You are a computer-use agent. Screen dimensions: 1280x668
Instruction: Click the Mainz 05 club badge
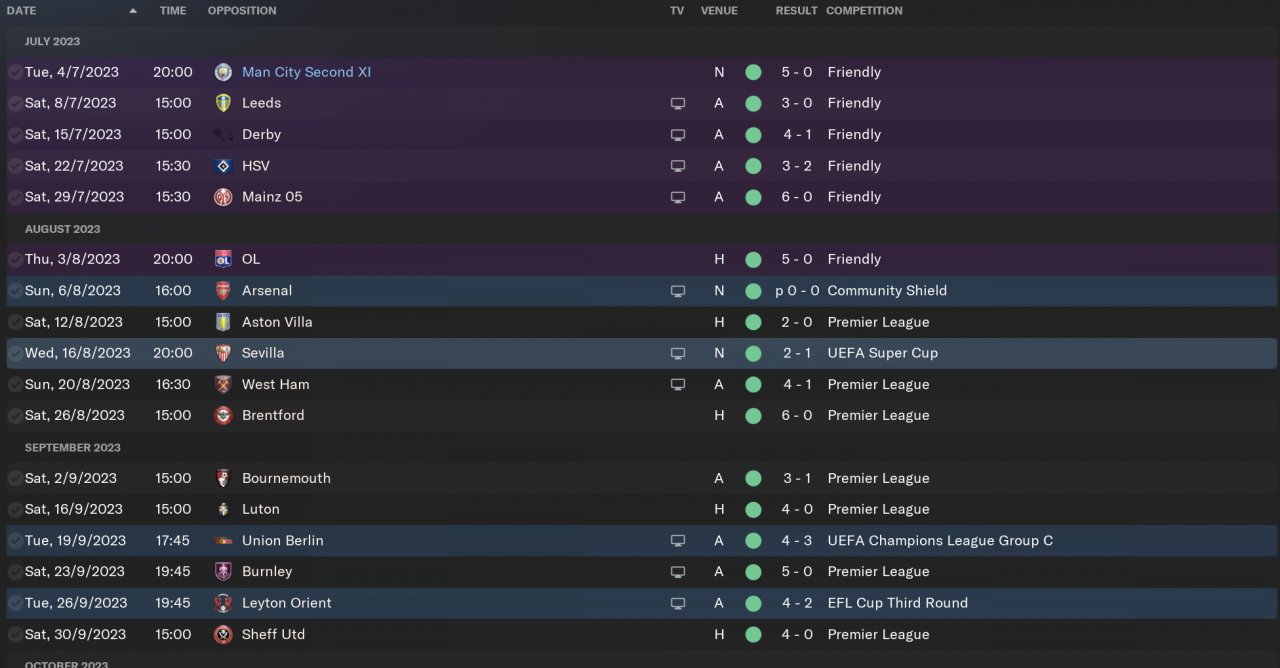pos(223,197)
